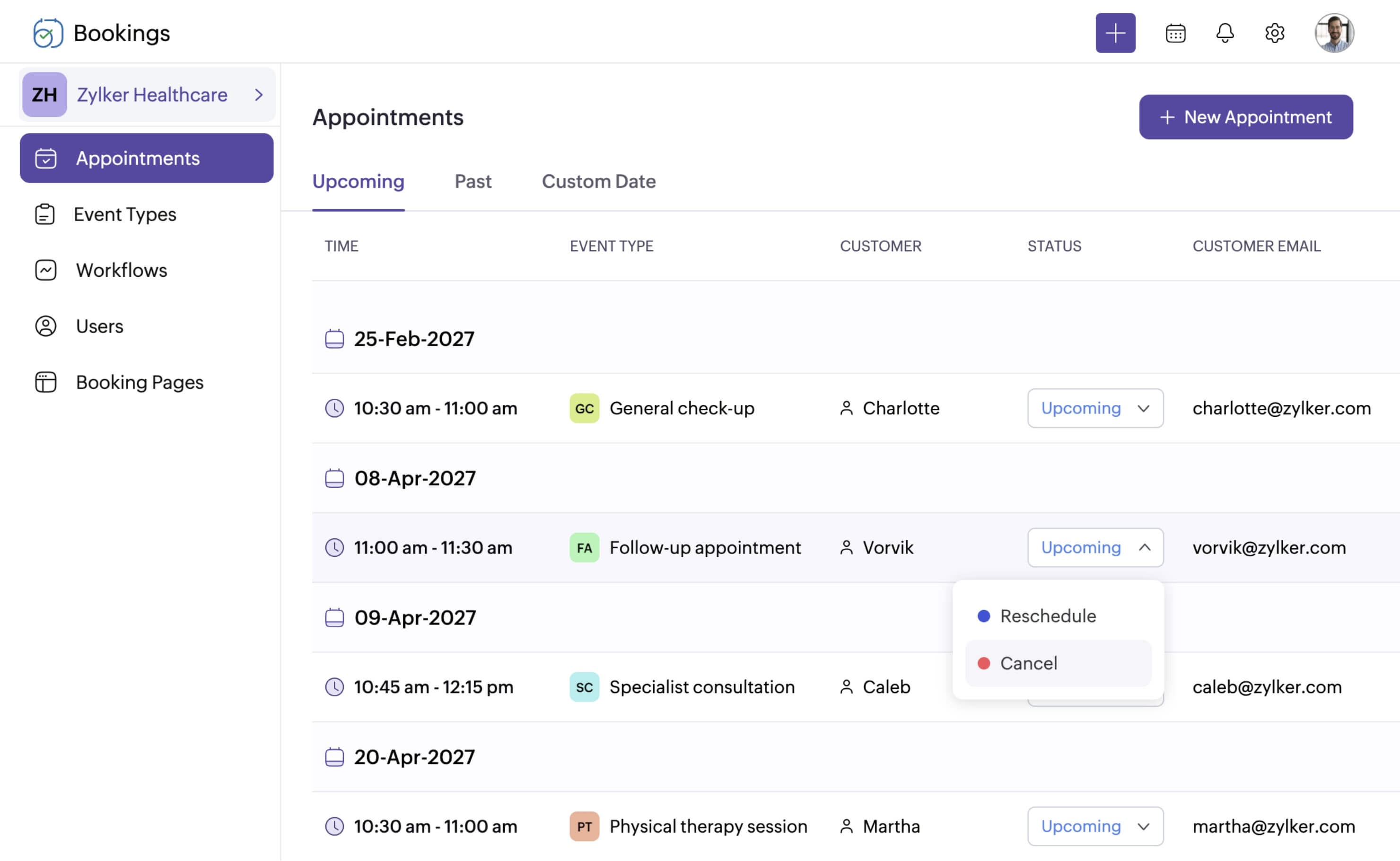
Task: Click the calendar icon beside 08-Apr-2027
Action: pos(334,478)
